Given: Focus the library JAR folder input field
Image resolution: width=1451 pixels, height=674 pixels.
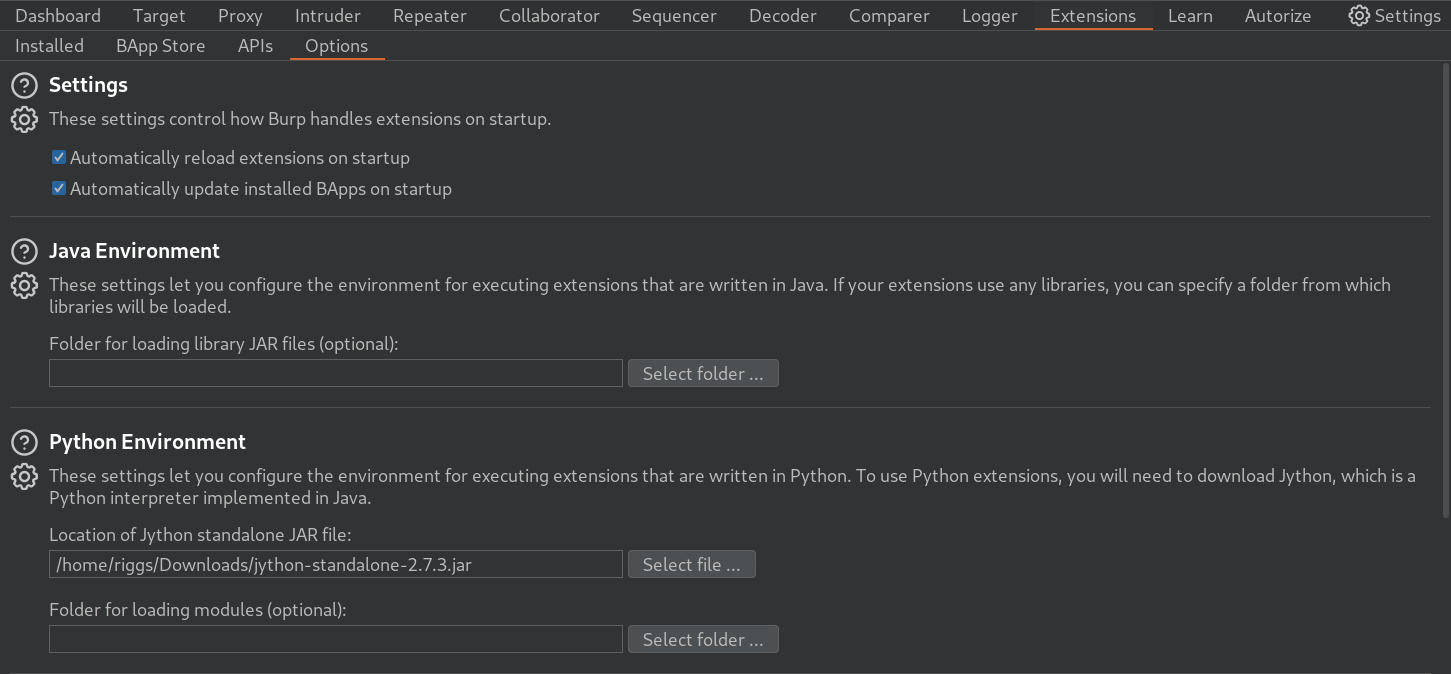Looking at the screenshot, I should pos(336,374).
